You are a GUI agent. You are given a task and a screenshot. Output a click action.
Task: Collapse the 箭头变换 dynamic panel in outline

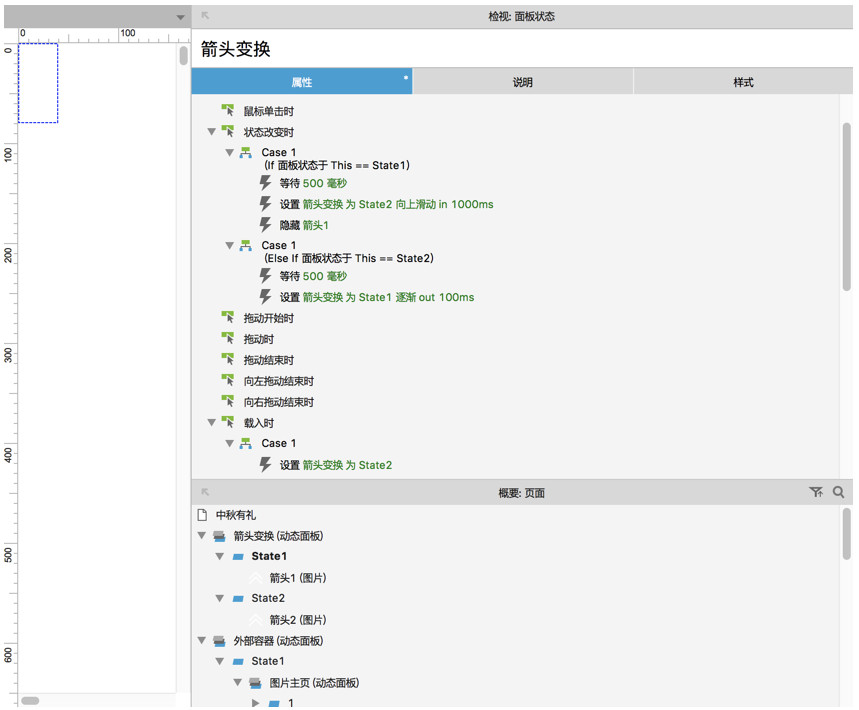click(x=202, y=536)
